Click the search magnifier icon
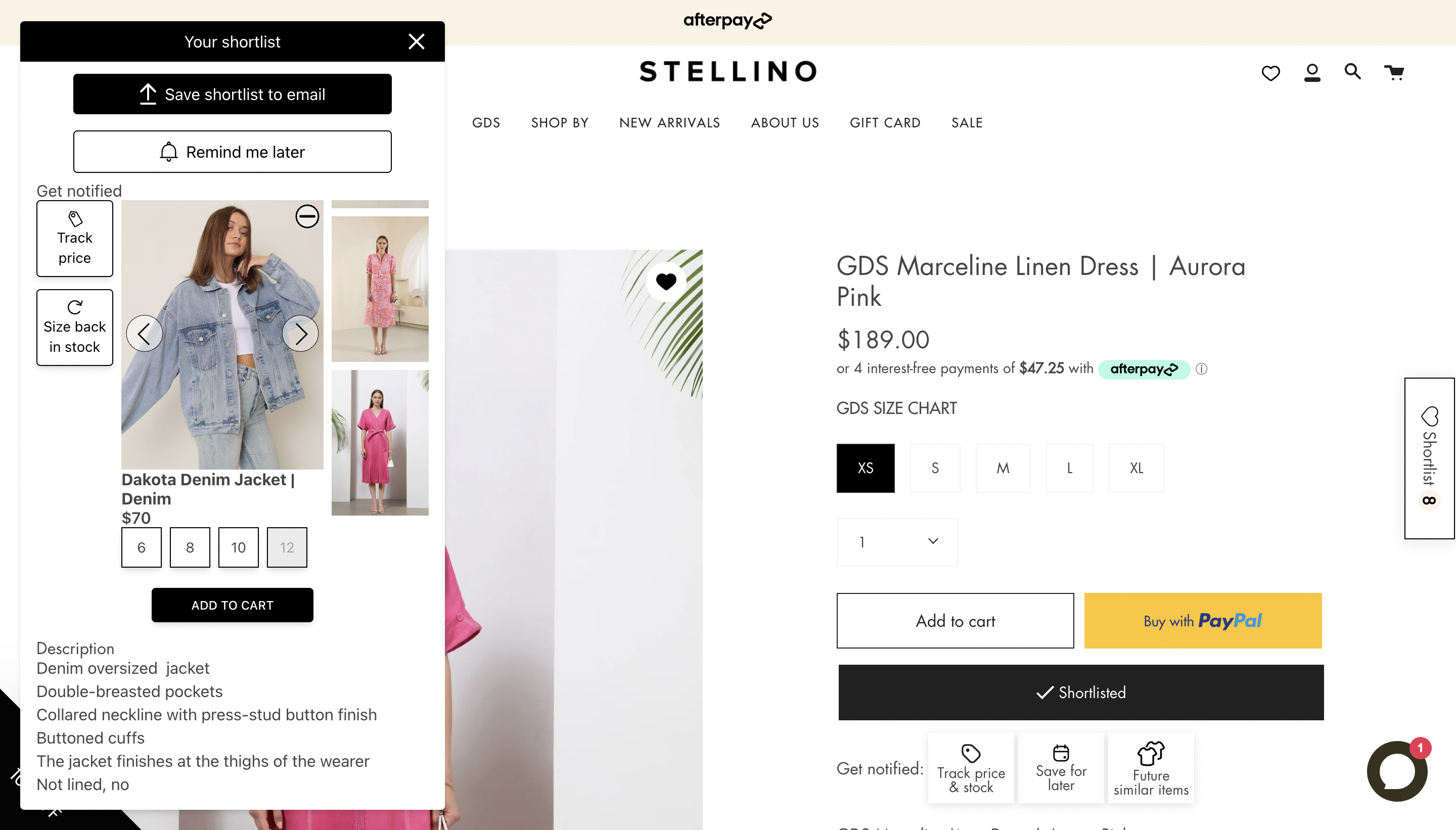 point(1352,72)
